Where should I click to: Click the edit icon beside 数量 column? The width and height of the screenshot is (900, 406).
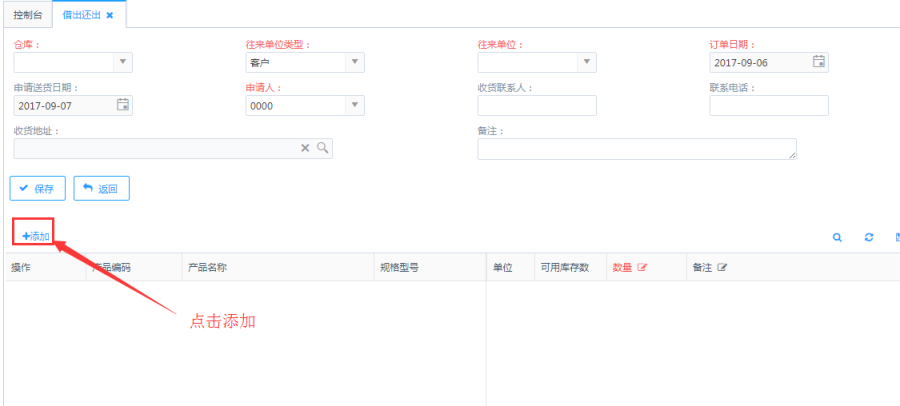pos(643,268)
